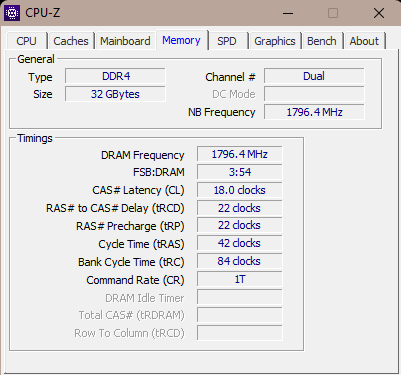This screenshot has height=375, width=401.
Task: Click the DRAM Idle Timer label
Action: (145, 298)
